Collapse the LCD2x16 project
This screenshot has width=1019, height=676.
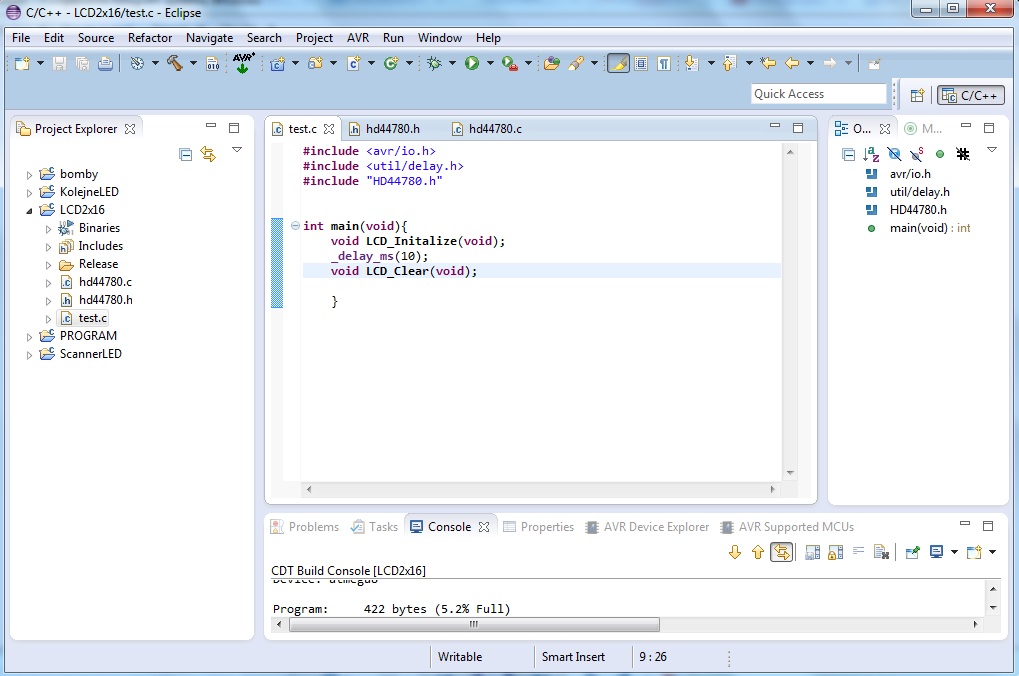point(29,211)
